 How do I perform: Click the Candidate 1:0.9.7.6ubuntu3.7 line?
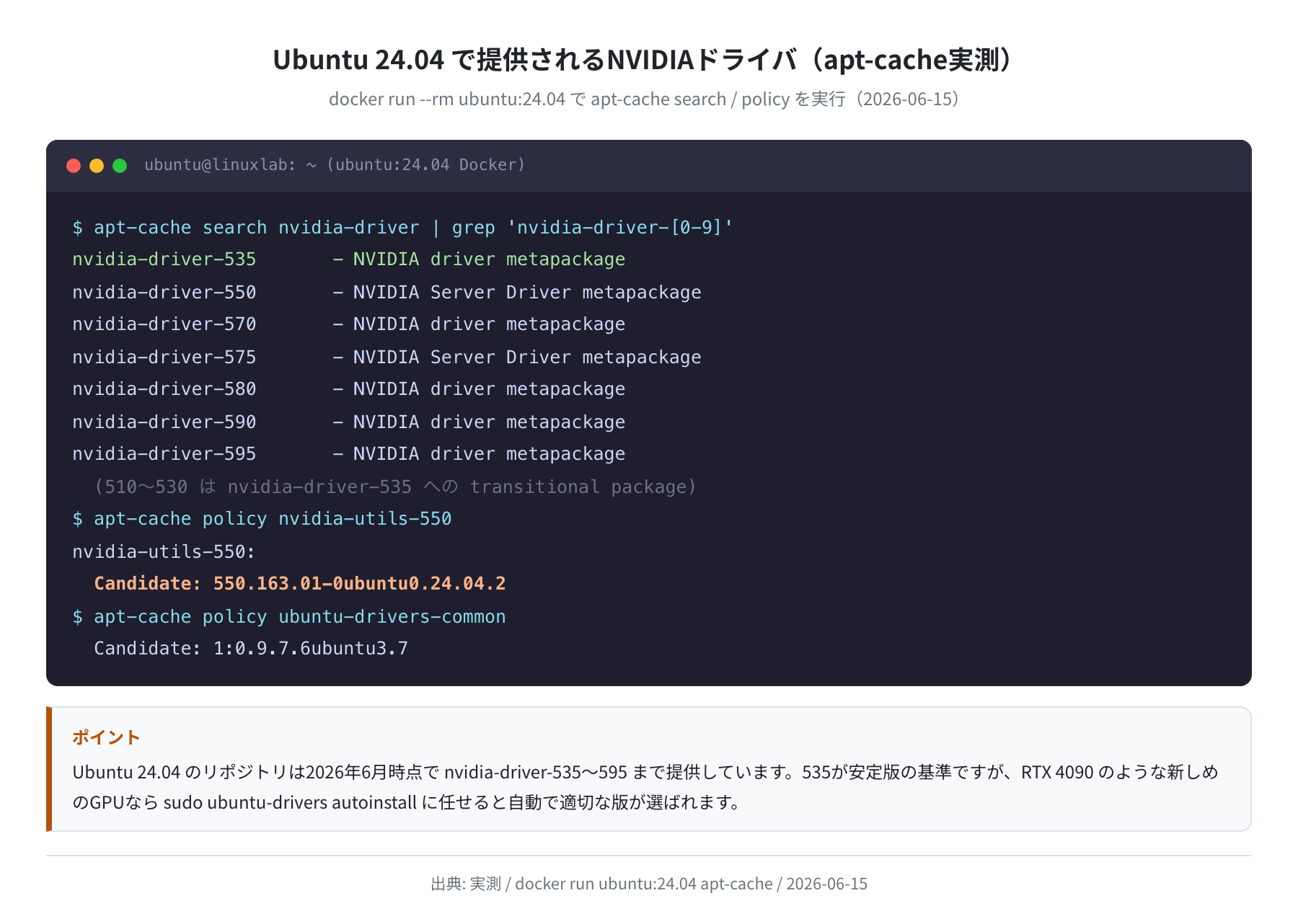click(251, 649)
